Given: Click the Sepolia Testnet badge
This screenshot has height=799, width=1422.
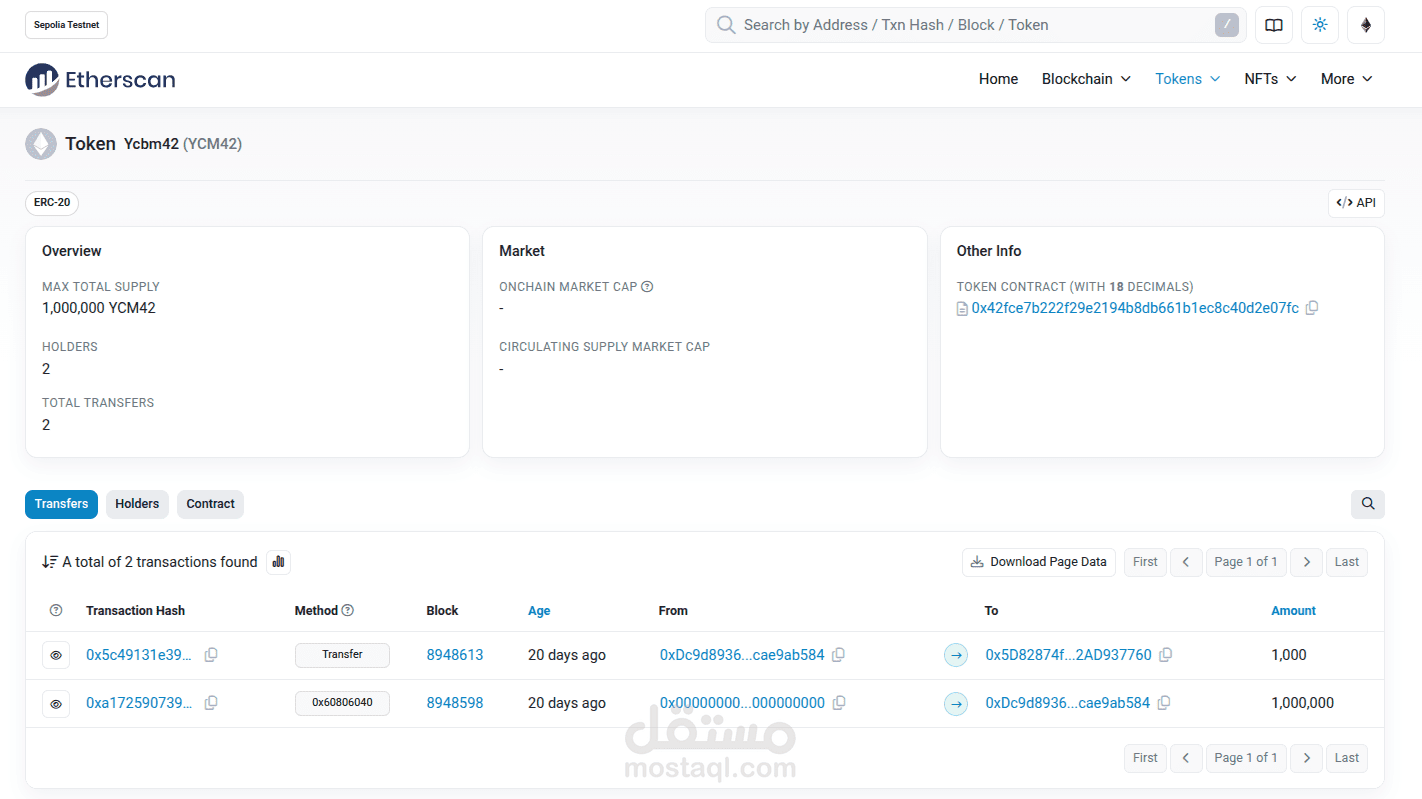Looking at the screenshot, I should click(67, 25).
